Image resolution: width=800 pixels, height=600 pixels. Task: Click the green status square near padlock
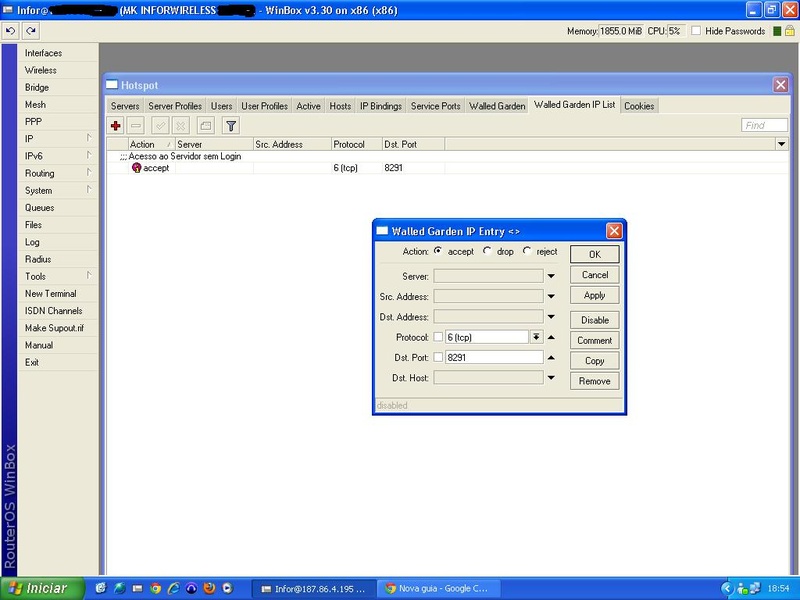[x=777, y=31]
